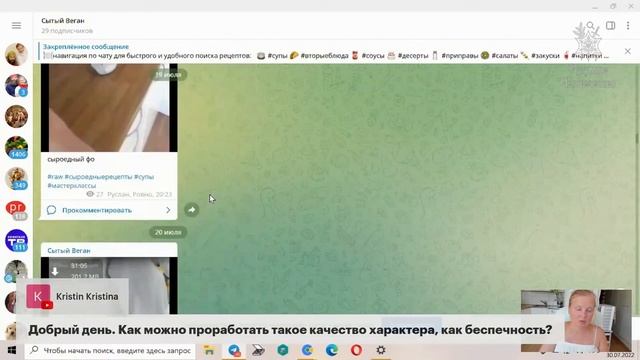Open the Windows Start menu
Screen dimensions: 640x360
pos(12,350)
